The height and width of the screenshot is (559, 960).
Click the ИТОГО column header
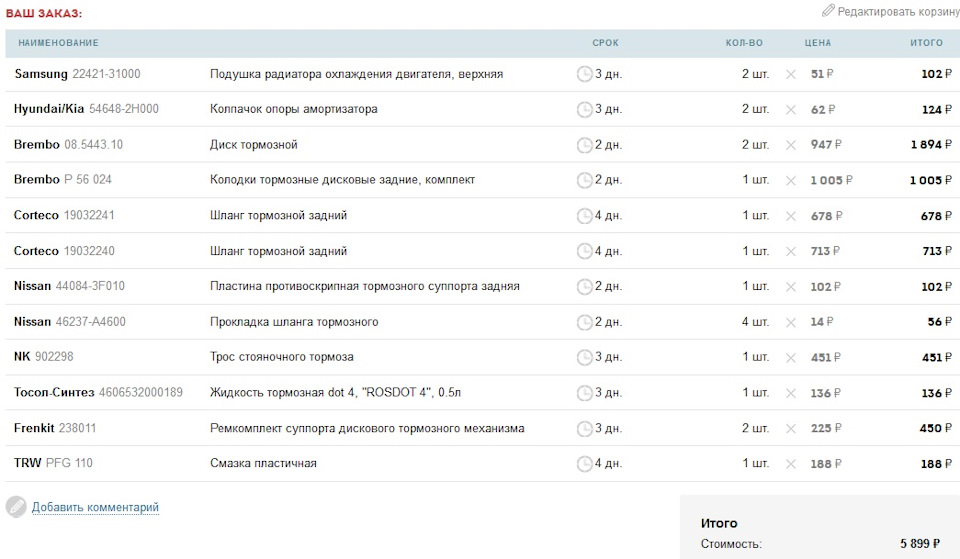[x=926, y=43]
